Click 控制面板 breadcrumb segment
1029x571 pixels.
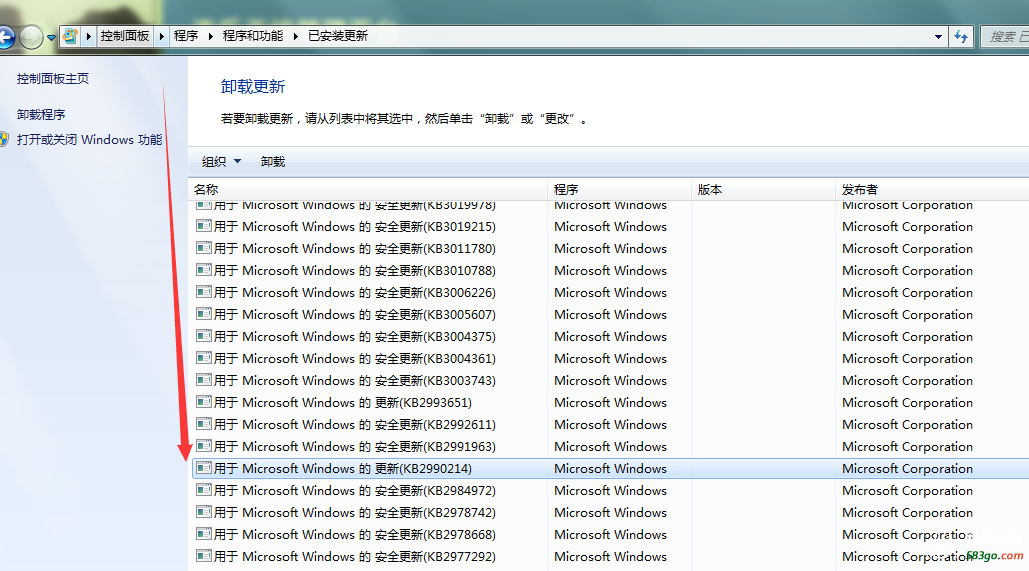click(x=125, y=36)
